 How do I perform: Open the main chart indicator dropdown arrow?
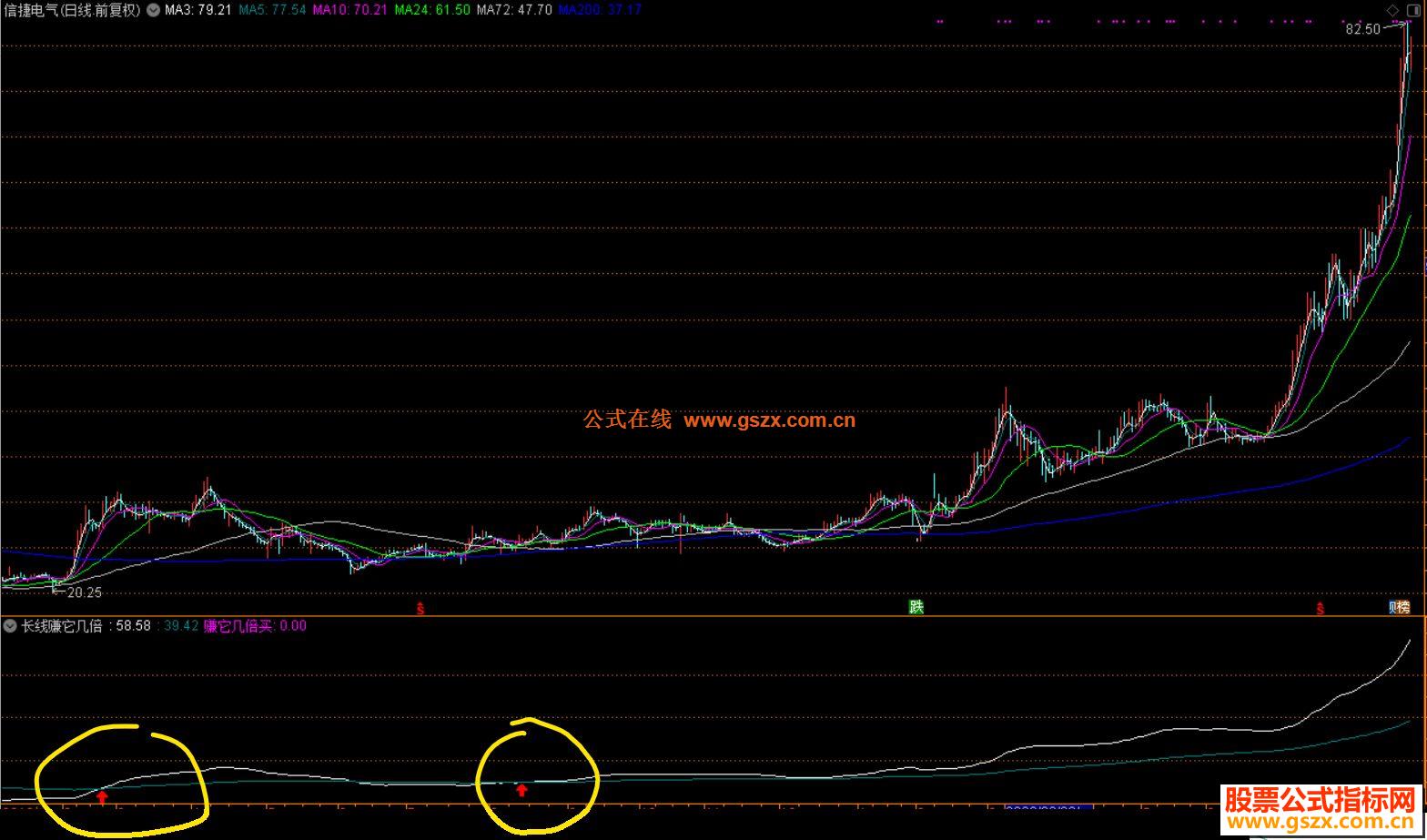pyautogui.click(x=153, y=10)
